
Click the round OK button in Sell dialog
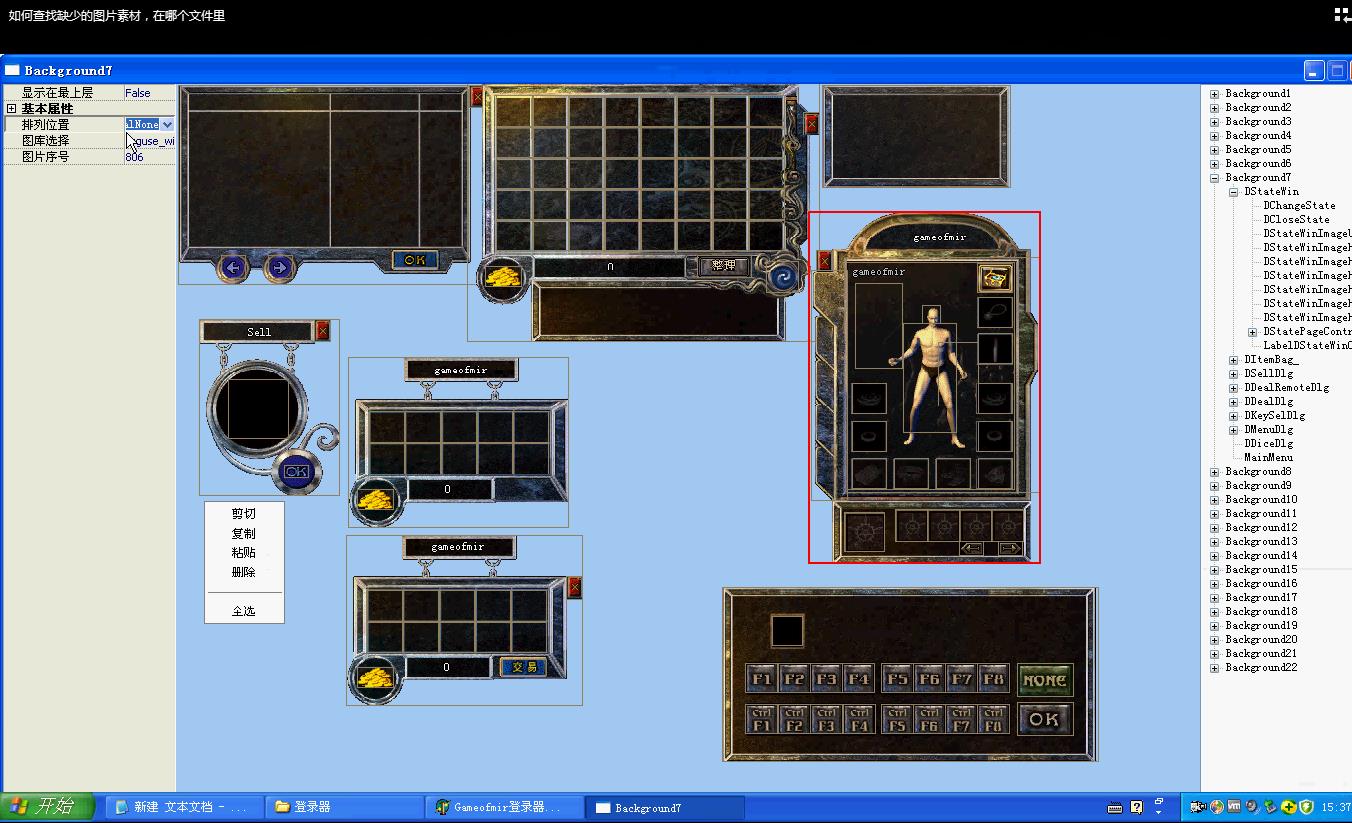point(296,471)
